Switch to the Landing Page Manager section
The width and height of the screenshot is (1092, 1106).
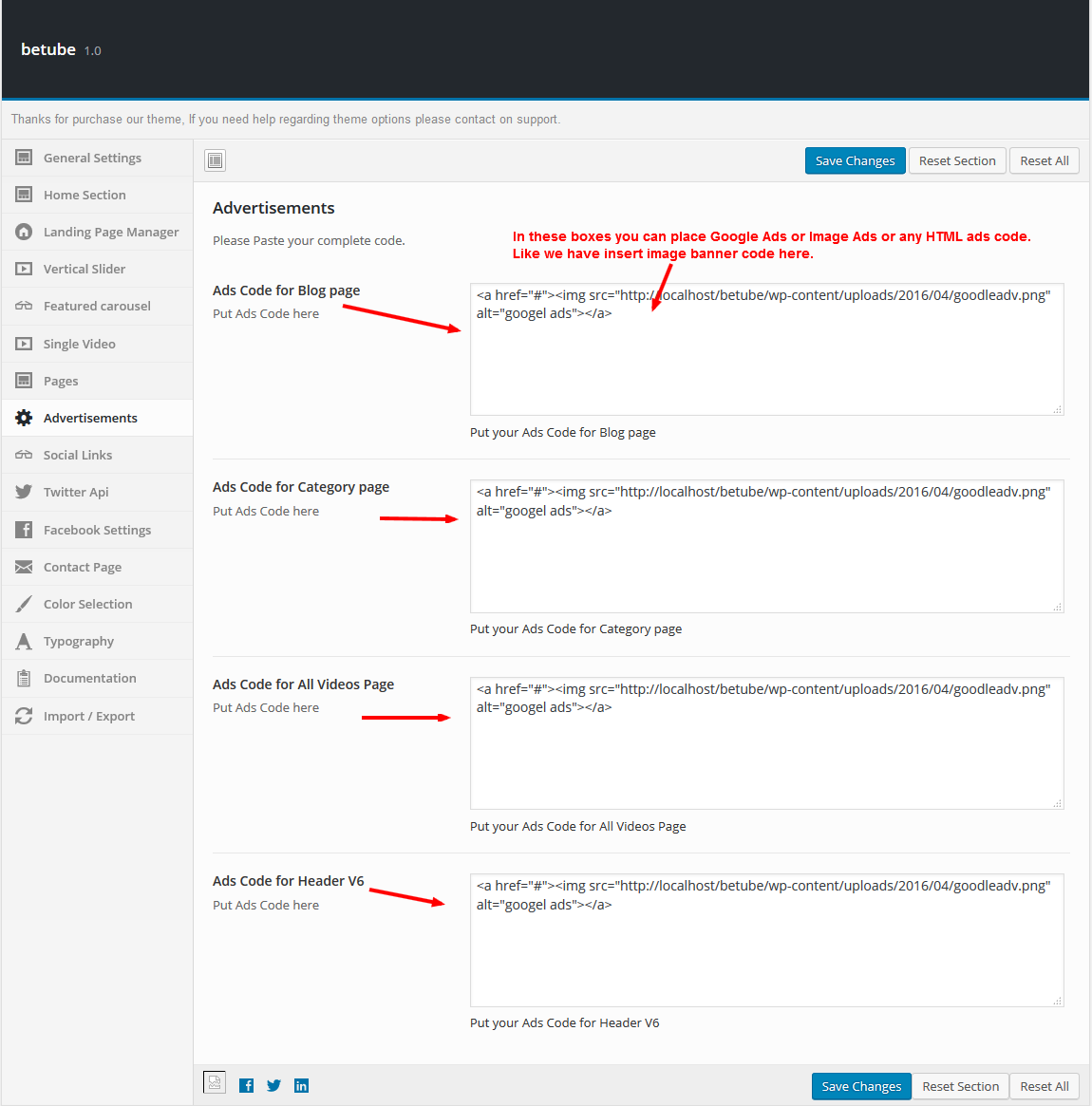pos(111,232)
